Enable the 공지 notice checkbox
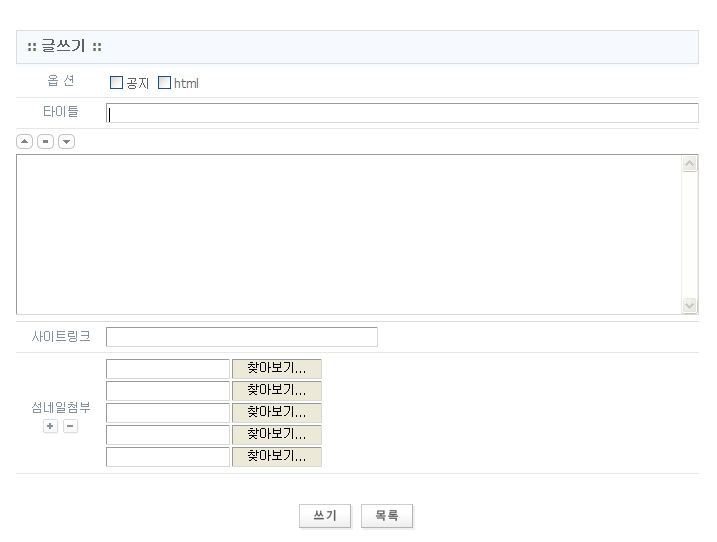 (116, 83)
